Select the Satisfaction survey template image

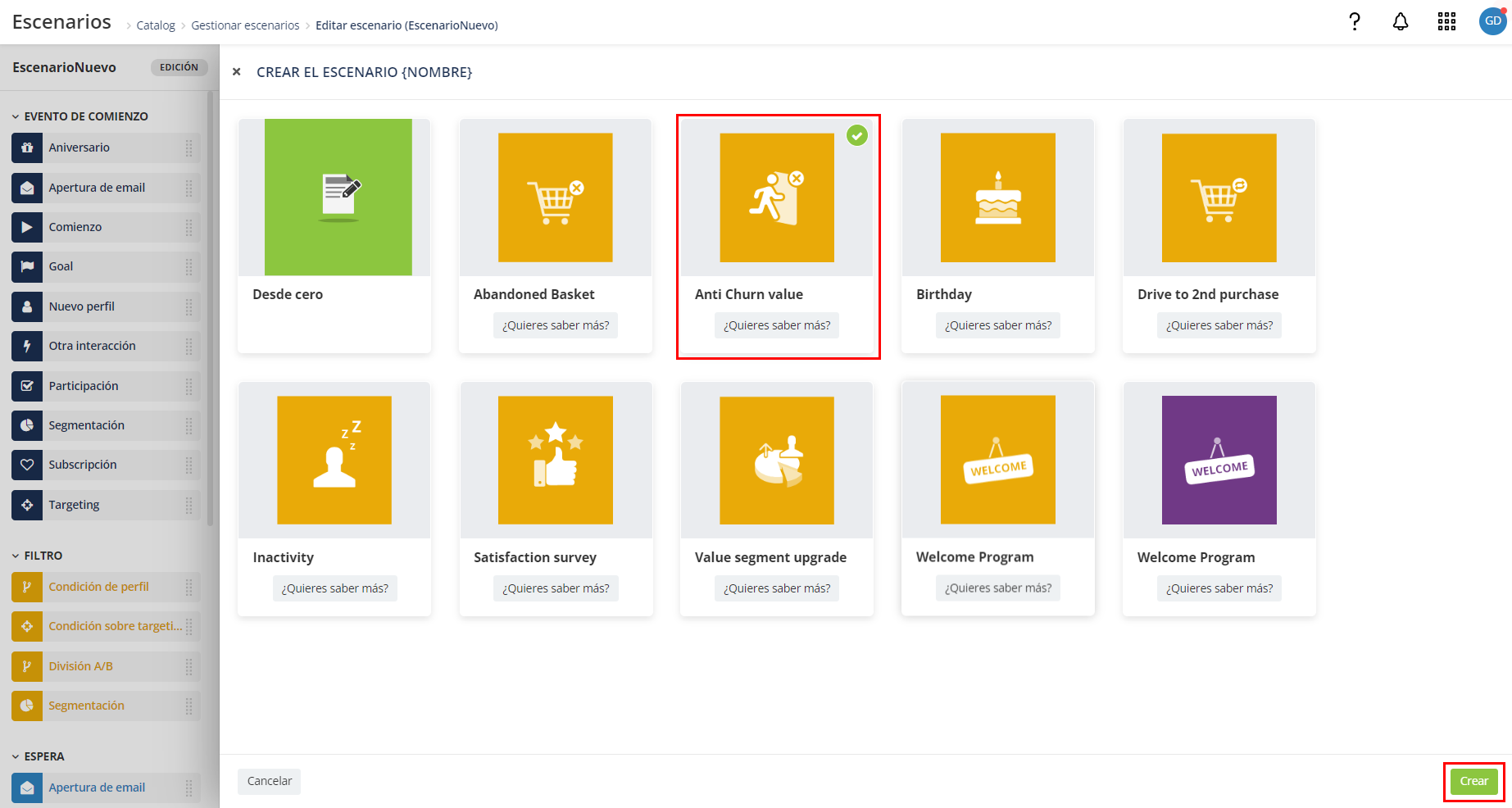click(556, 461)
